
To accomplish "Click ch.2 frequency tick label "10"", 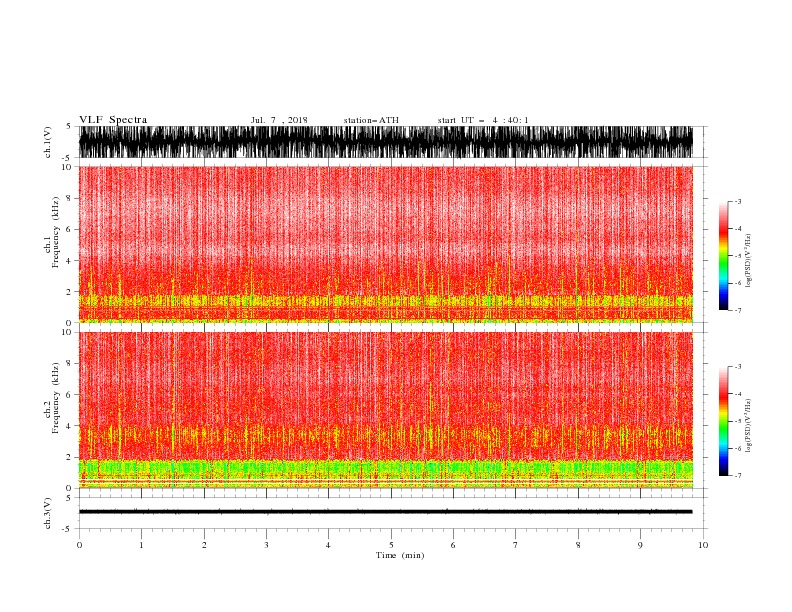I will [x=67, y=333].
